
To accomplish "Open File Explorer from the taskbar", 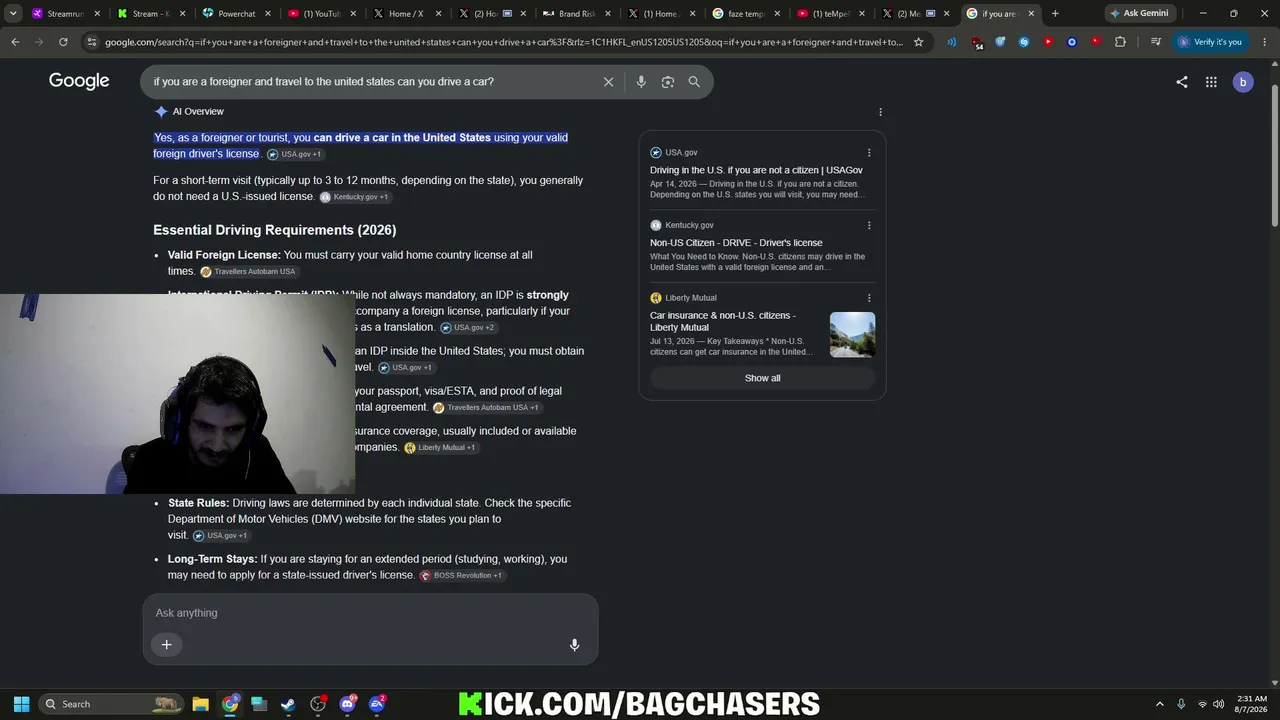I will (200, 704).
